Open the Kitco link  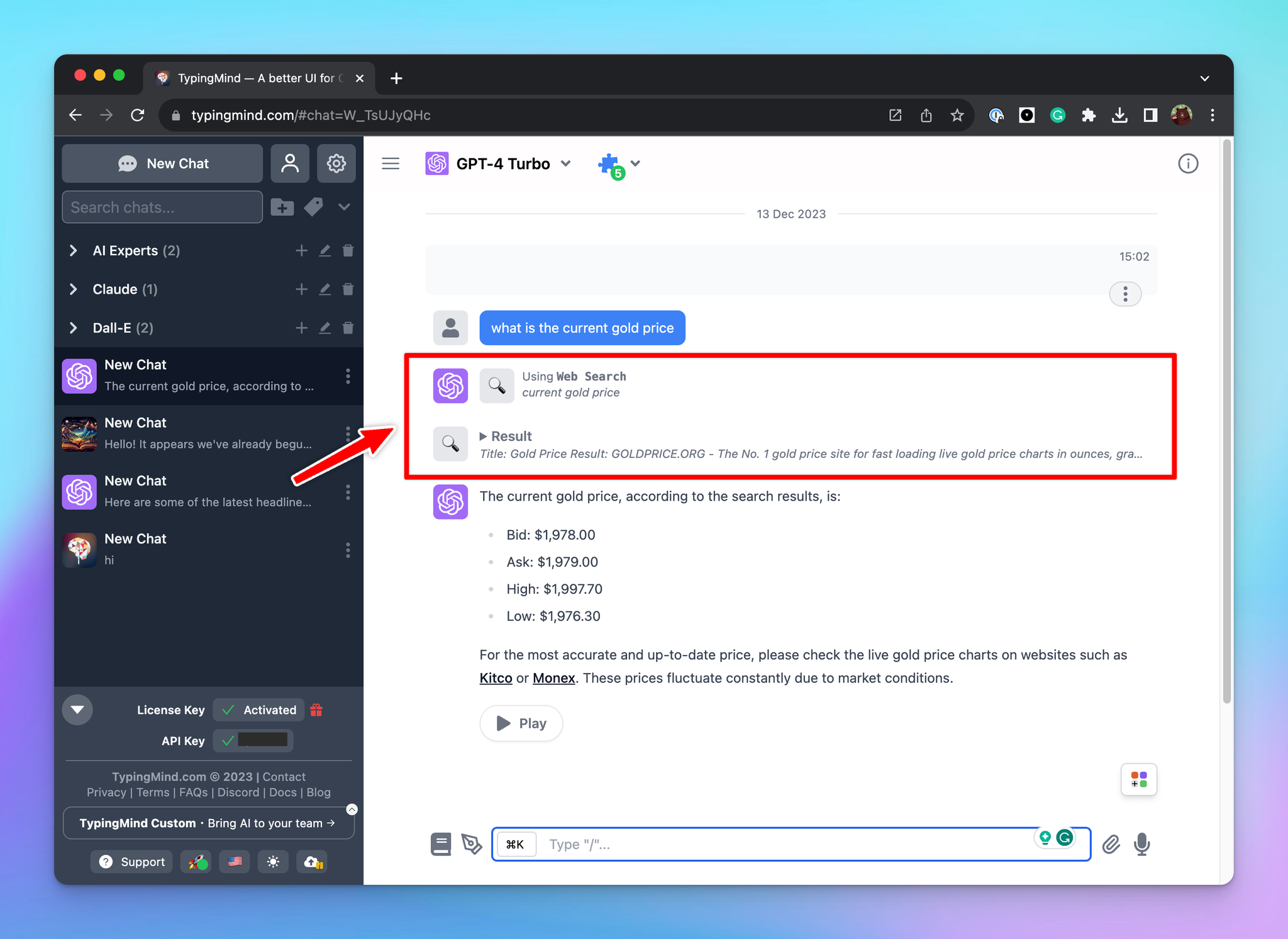coord(496,678)
